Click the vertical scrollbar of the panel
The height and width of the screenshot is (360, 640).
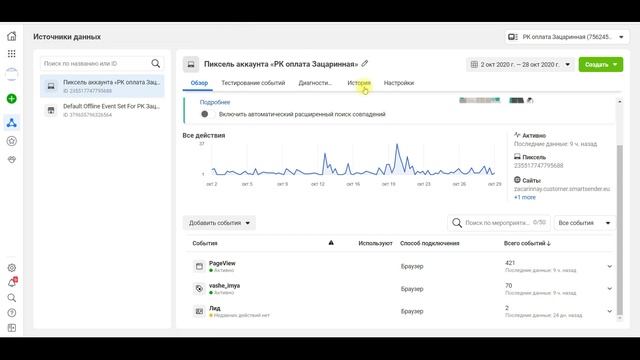[620, 231]
